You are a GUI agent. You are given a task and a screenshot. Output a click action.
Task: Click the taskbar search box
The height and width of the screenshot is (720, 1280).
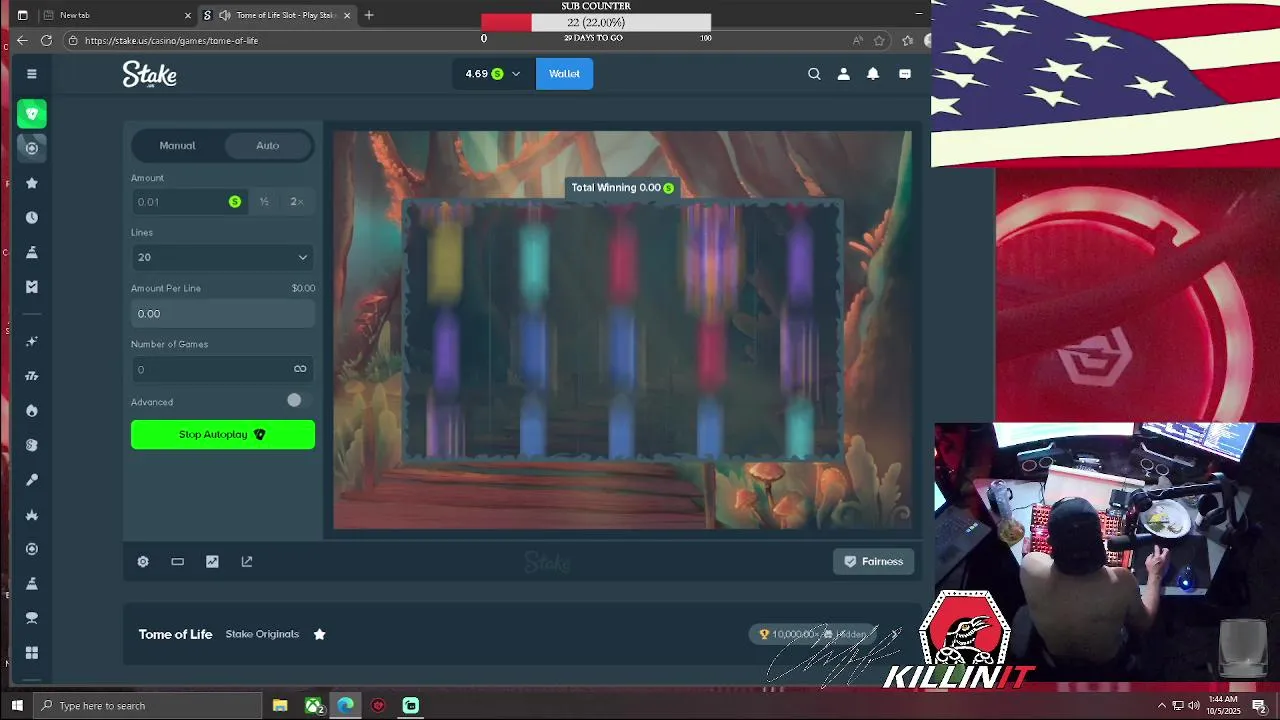tap(147, 706)
